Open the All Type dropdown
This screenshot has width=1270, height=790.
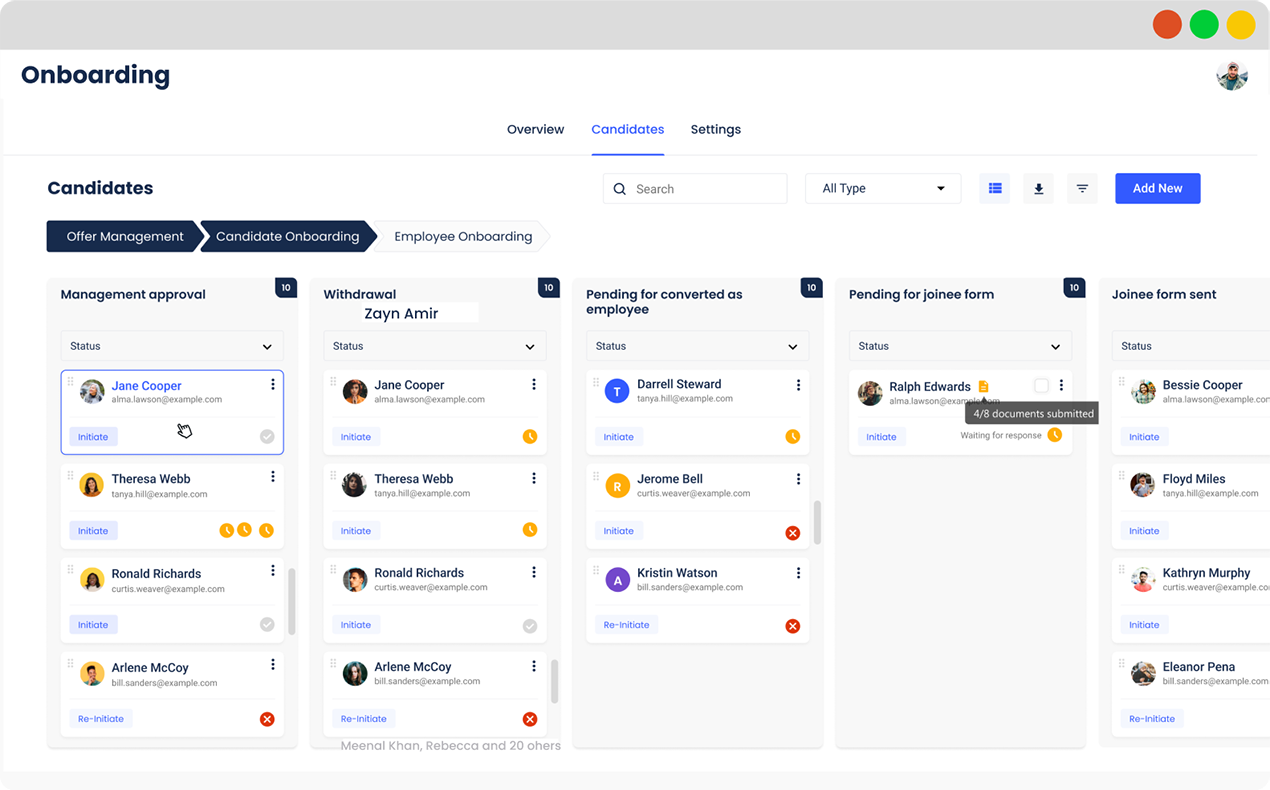(883, 188)
